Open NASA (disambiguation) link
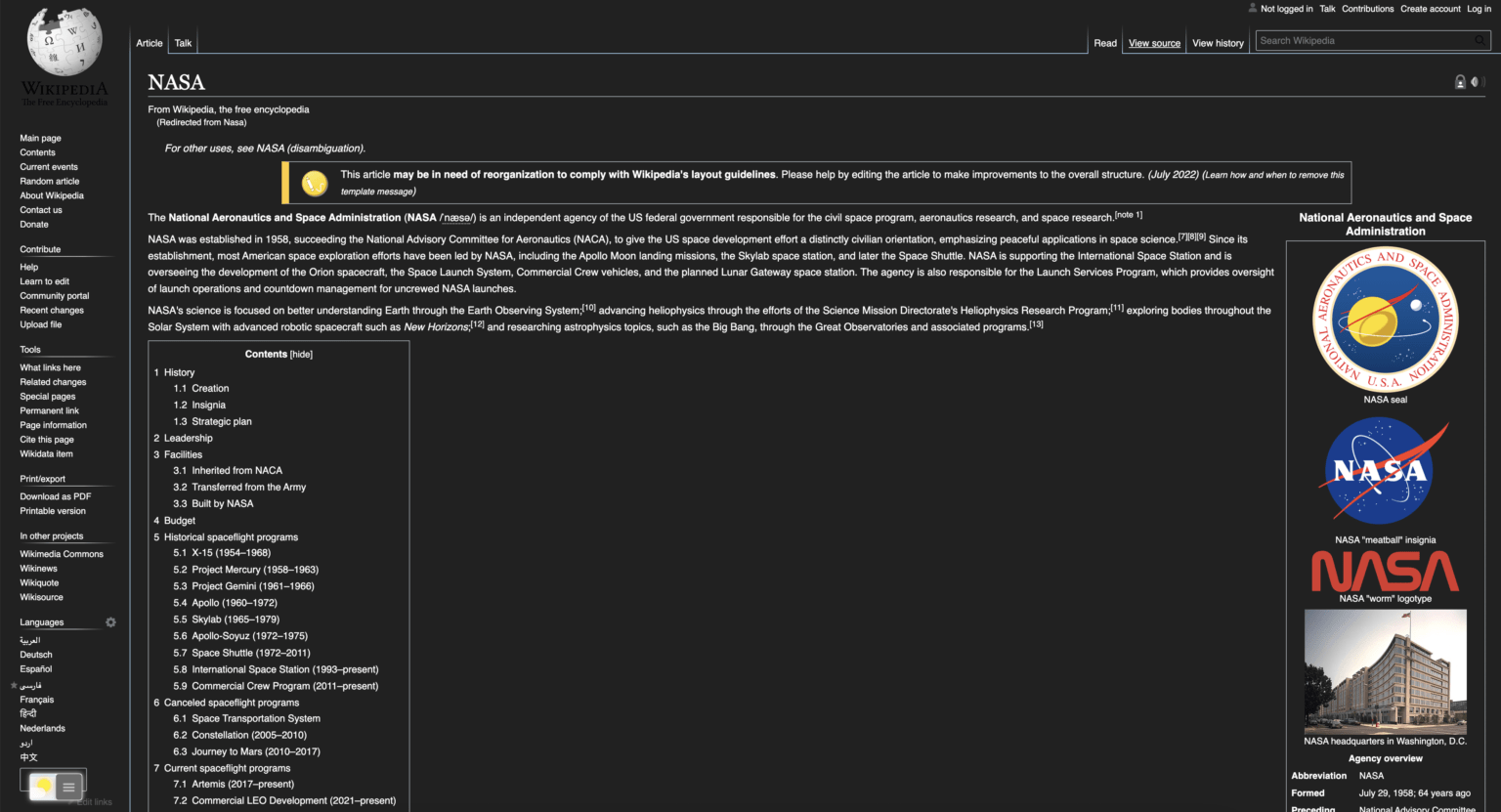 point(310,149)
